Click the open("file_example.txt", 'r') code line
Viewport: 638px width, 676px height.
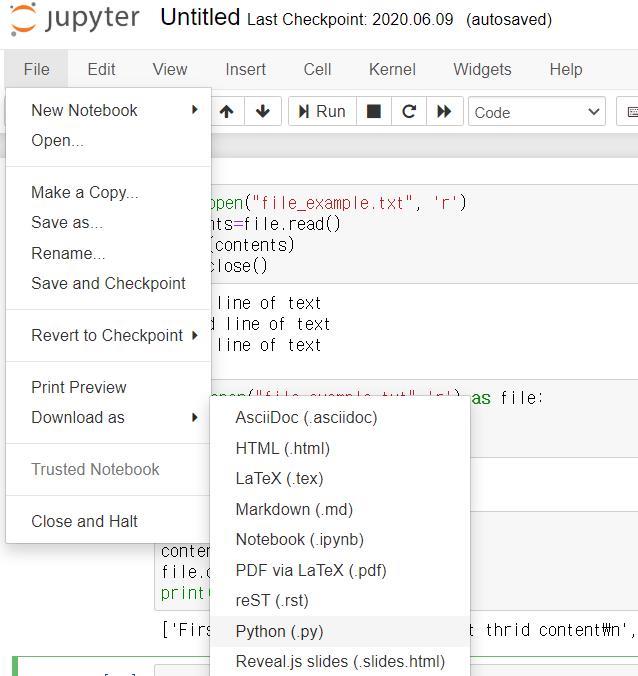pos(339,203)
